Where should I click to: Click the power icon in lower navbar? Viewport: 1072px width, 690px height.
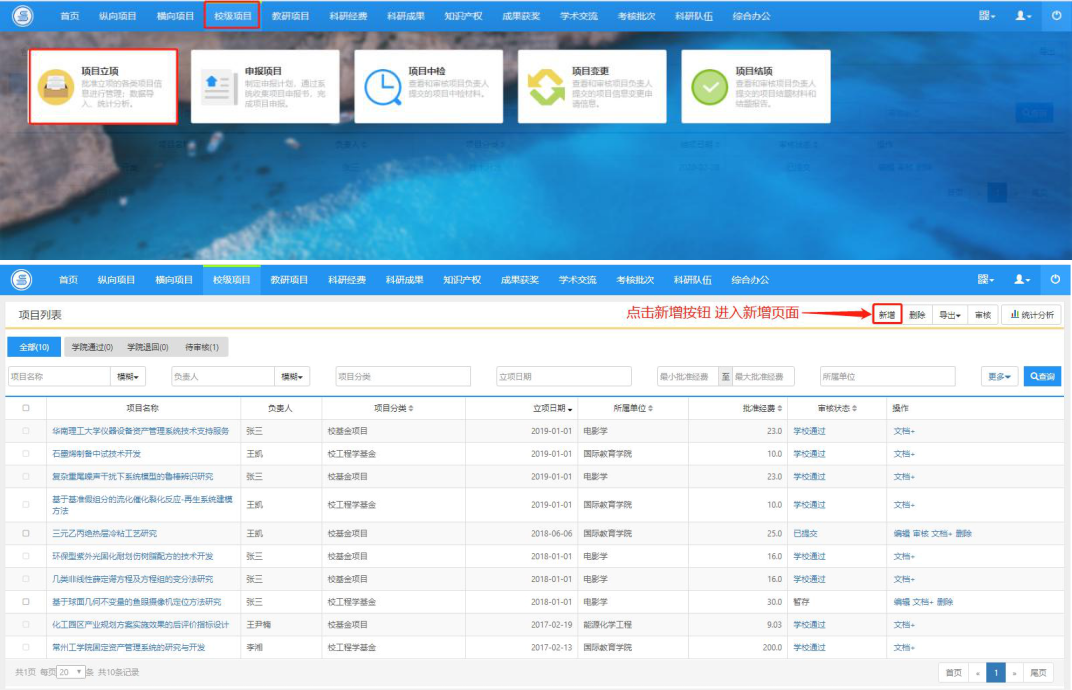pyautogui.click(x=1055, y=279)
